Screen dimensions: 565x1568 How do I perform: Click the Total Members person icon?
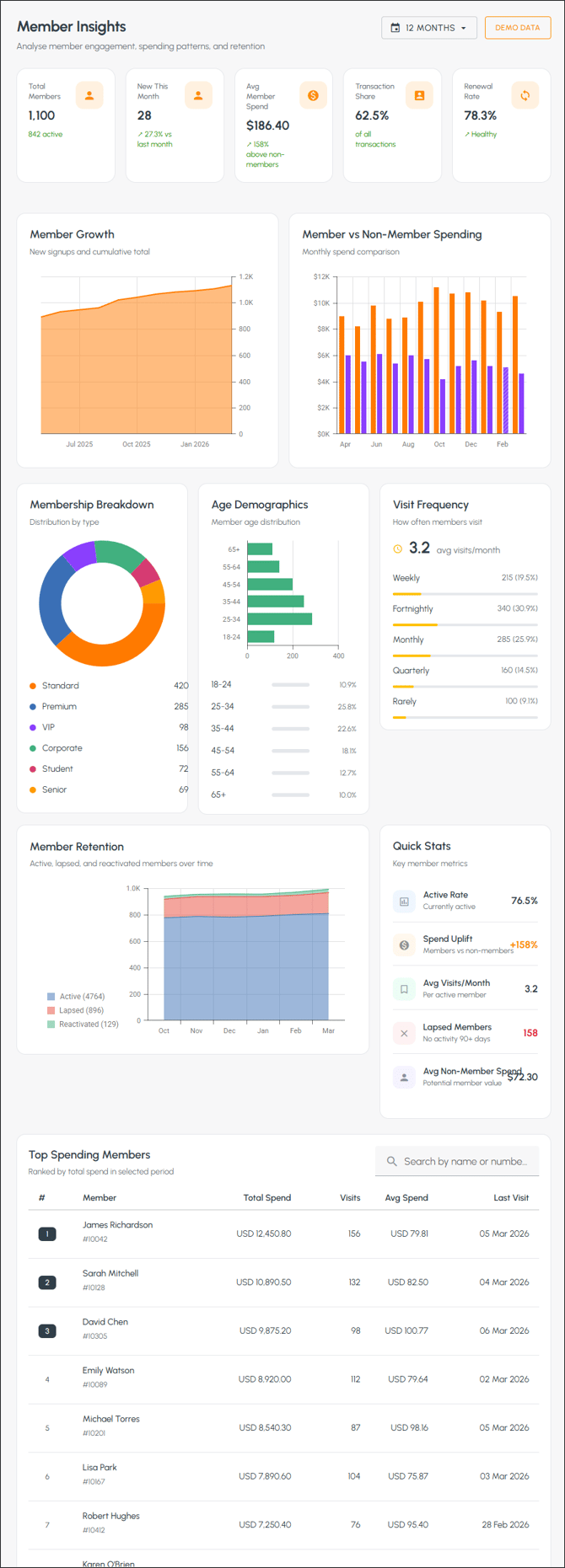click(89, 95)
